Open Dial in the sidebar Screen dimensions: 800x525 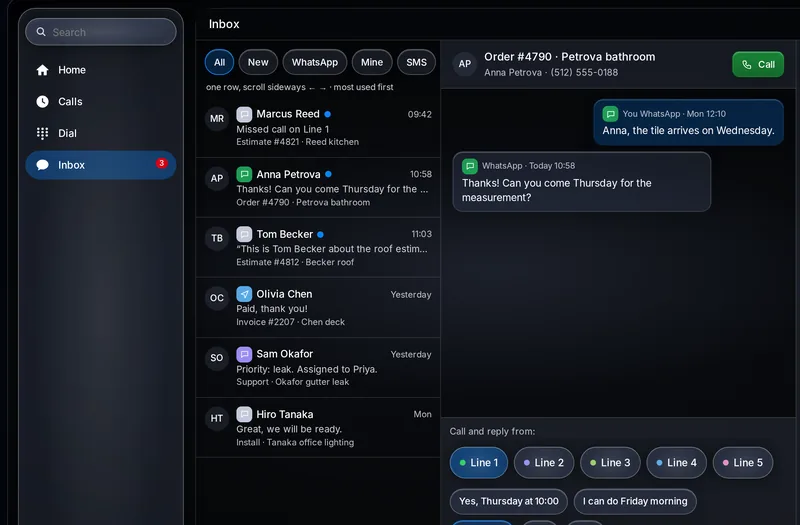coord(101,133)
